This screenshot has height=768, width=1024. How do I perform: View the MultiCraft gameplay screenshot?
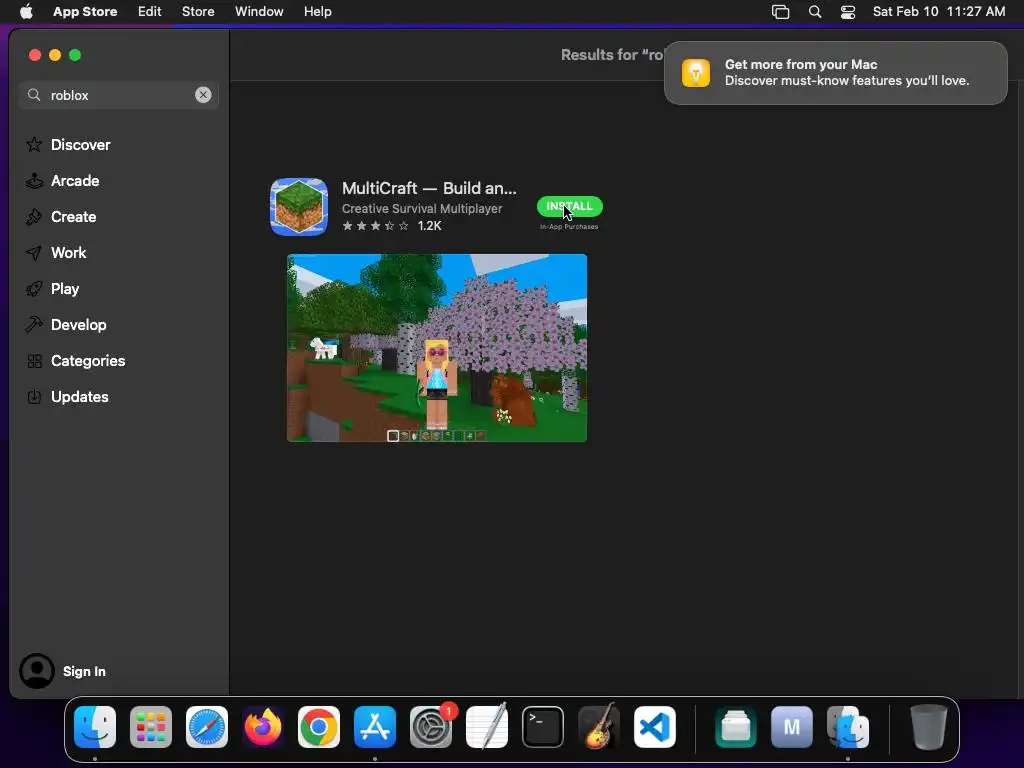click(437, 348)
